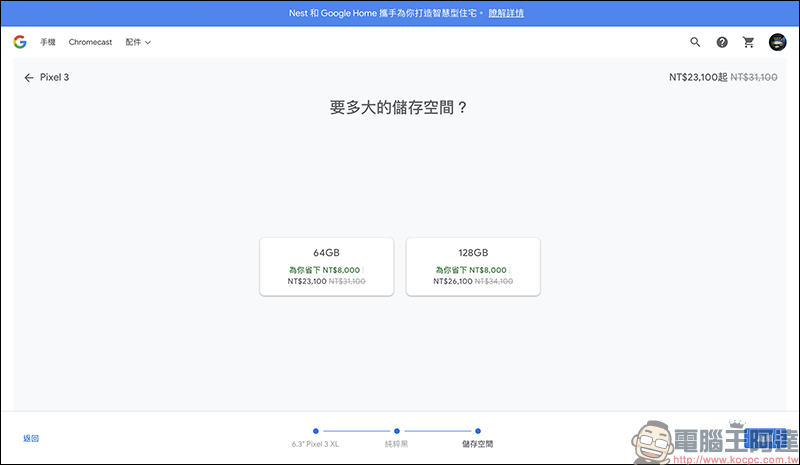Image resolution: width=800 pixels, height=465 pixels.
Task: Open the account profile avatar
Action: [x=778, y=42]
